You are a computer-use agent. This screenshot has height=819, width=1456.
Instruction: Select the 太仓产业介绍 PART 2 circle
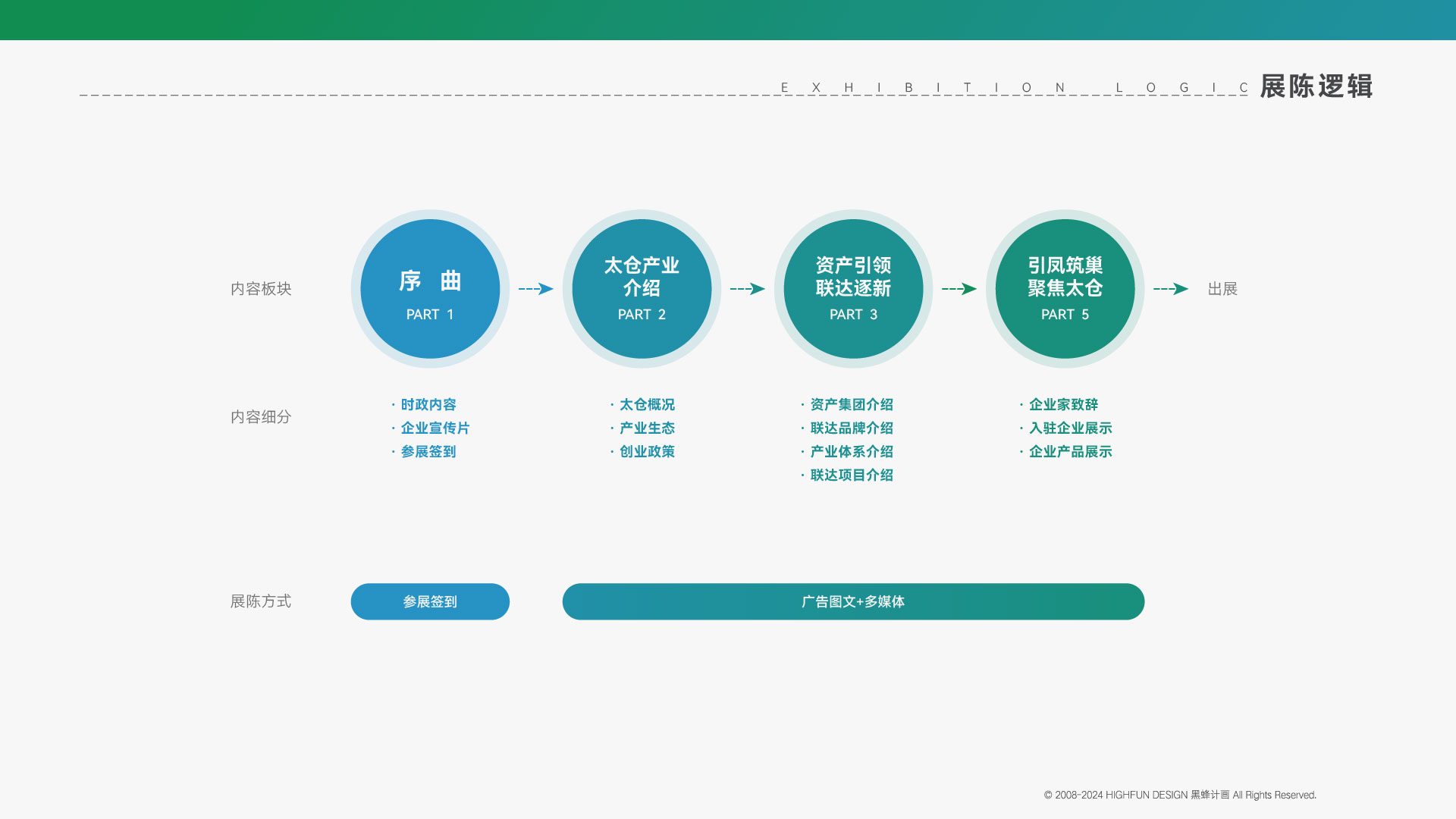pos(642,288)
